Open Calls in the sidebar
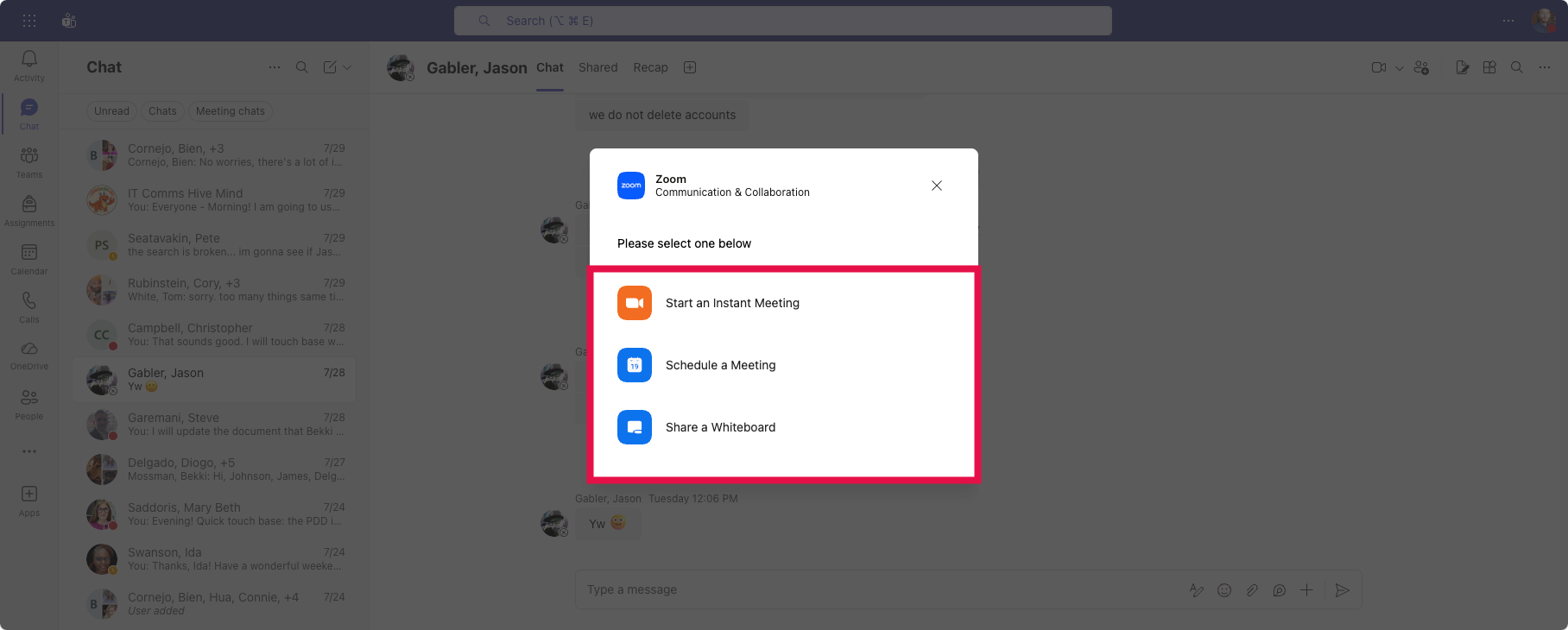The image size is (1568, 630). (x=29, y=307)
